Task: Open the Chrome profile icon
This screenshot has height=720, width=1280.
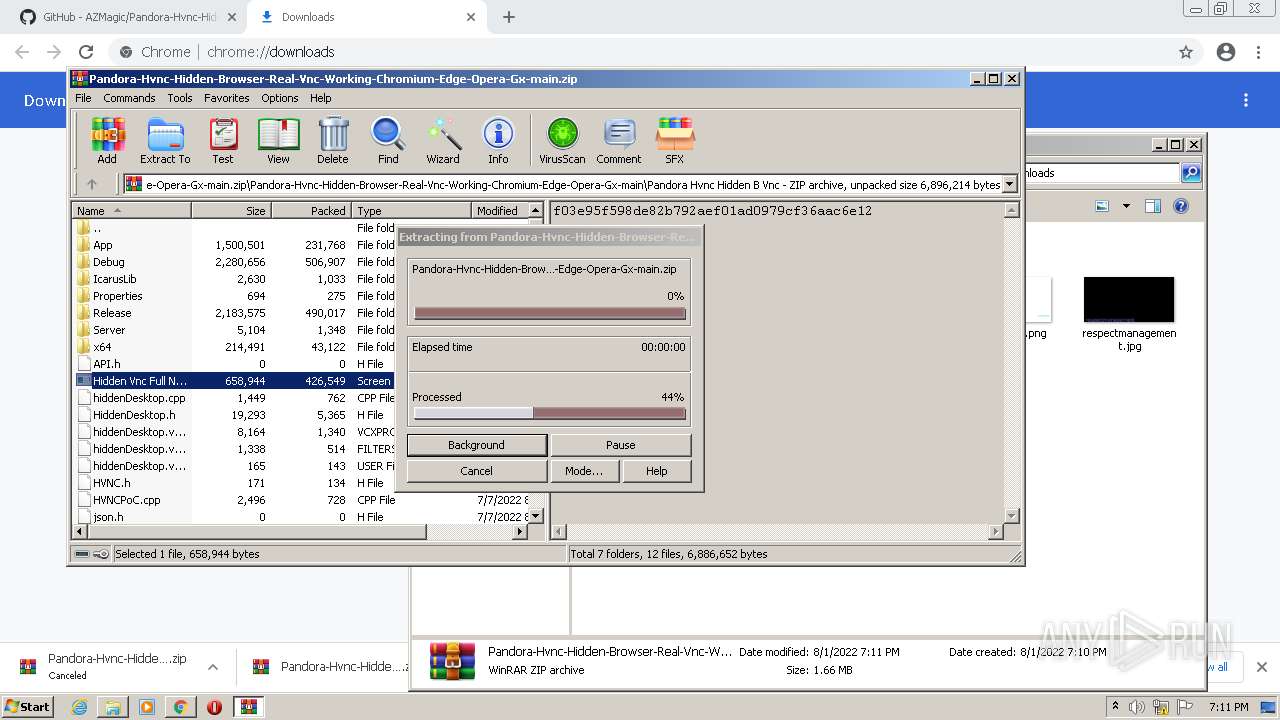Action: [1226, 52]
